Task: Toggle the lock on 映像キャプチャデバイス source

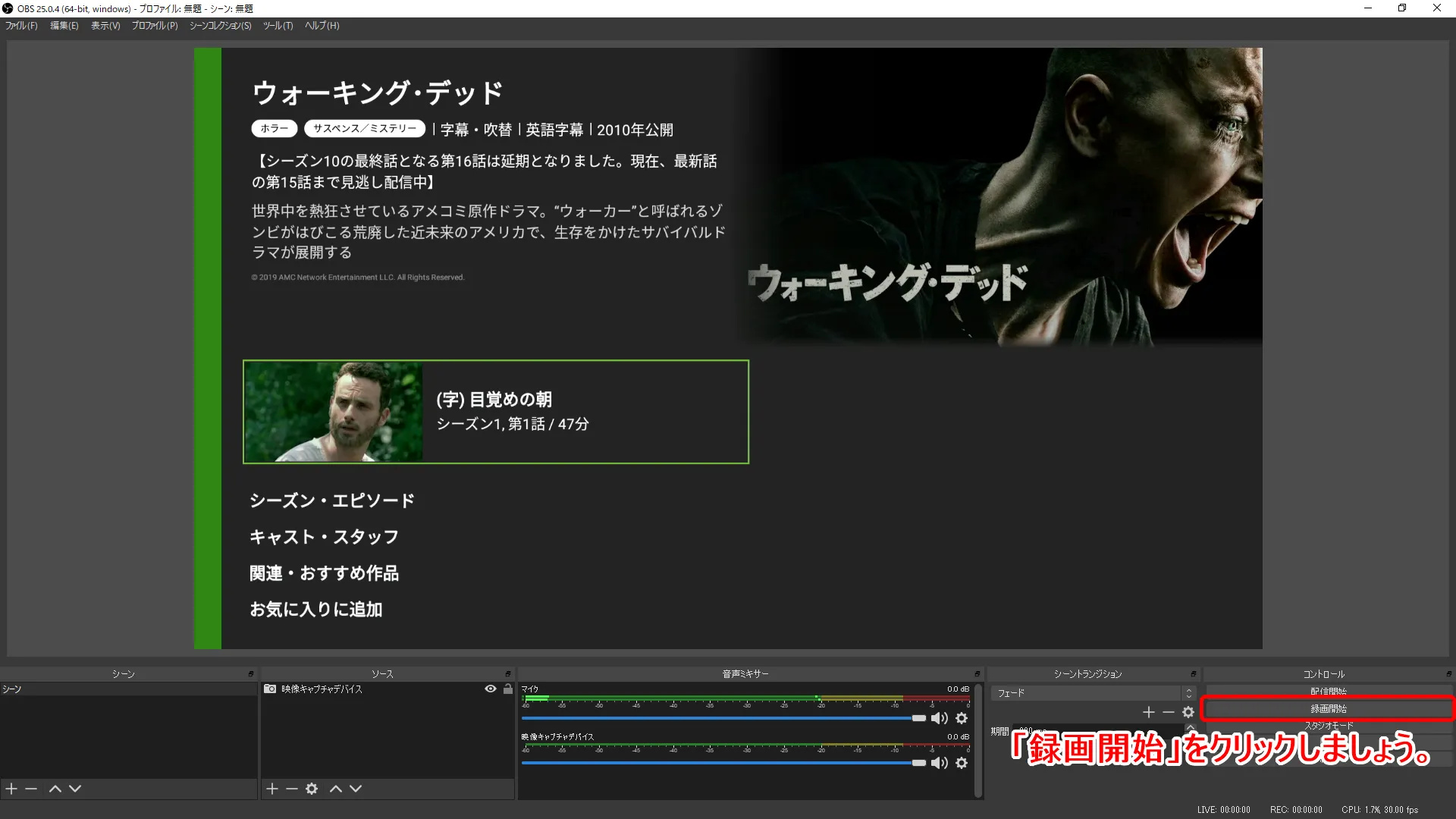Action: point(508,689)
